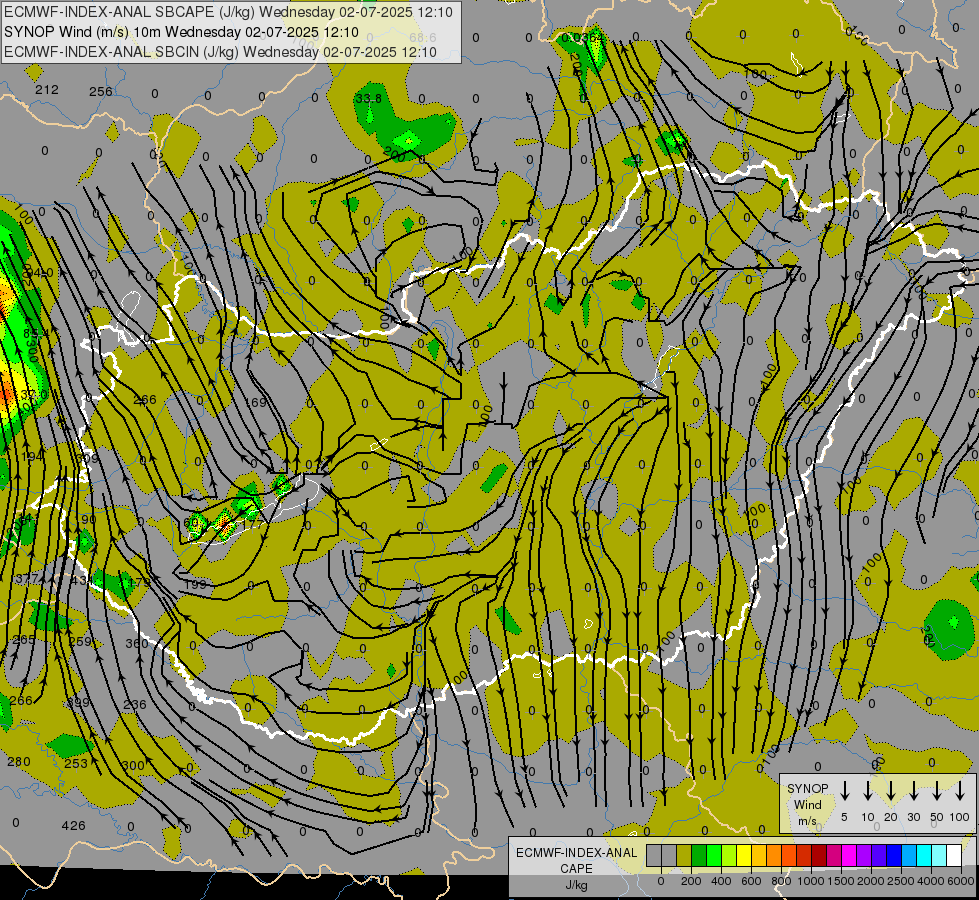Click the map value '265'
This screenshot has height=900, width=979.
coord(24,640)
